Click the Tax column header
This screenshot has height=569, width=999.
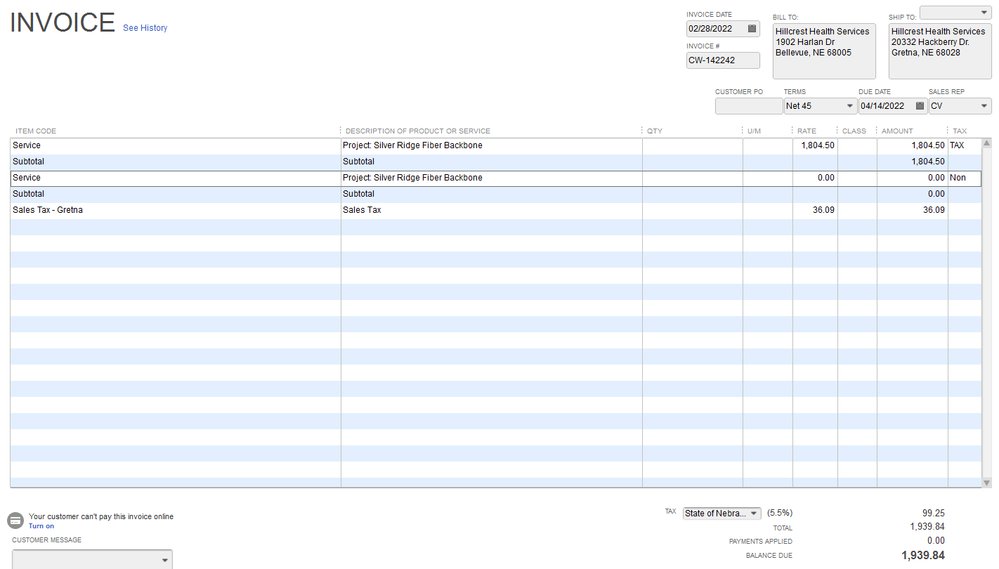coord(959,131)
